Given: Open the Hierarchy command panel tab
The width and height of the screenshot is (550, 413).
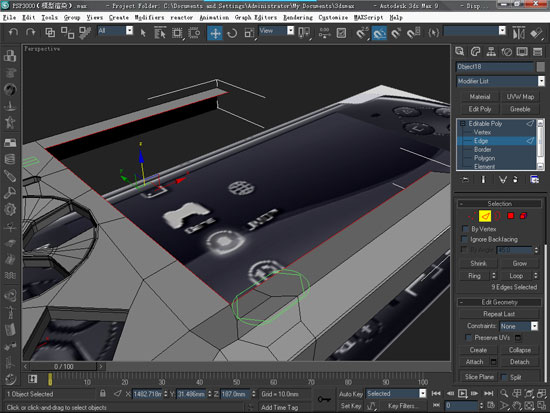Looking at the screenshot, I should [x=491, y=52].
